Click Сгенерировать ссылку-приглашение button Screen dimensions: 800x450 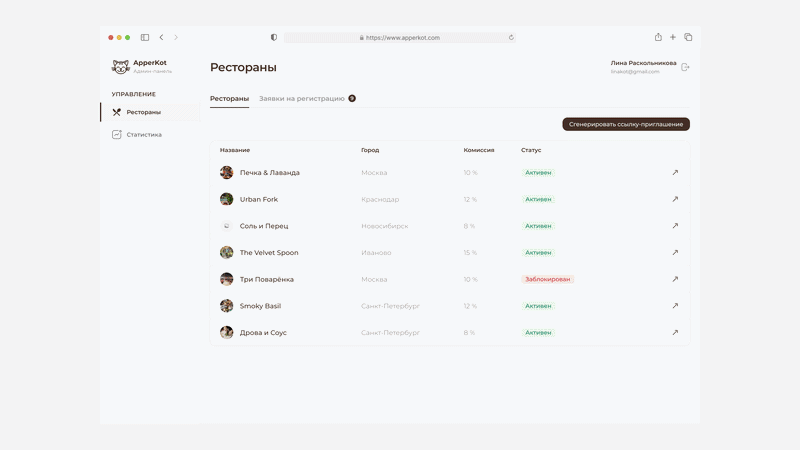pos(626,124)
